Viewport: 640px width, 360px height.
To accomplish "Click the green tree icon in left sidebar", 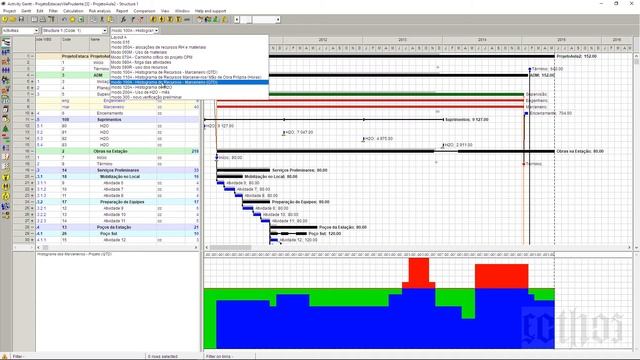I will 6,128.
